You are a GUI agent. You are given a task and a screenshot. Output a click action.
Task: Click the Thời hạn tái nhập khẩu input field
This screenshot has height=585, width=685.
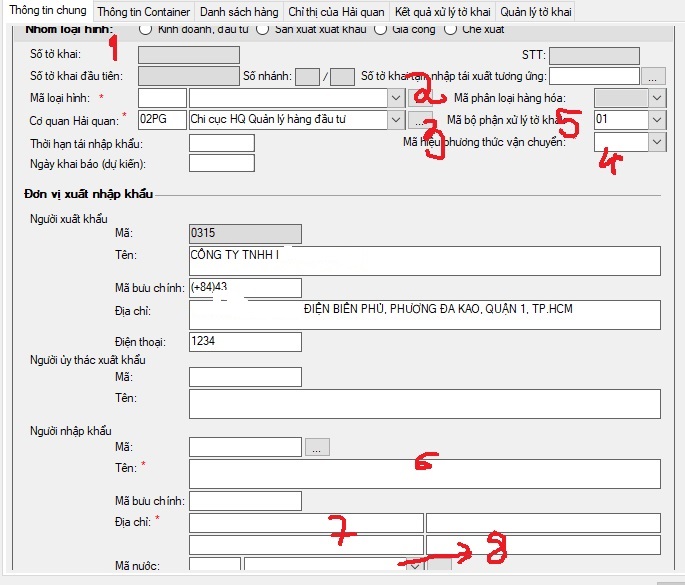pyautogui.click(x=221, y=143)
